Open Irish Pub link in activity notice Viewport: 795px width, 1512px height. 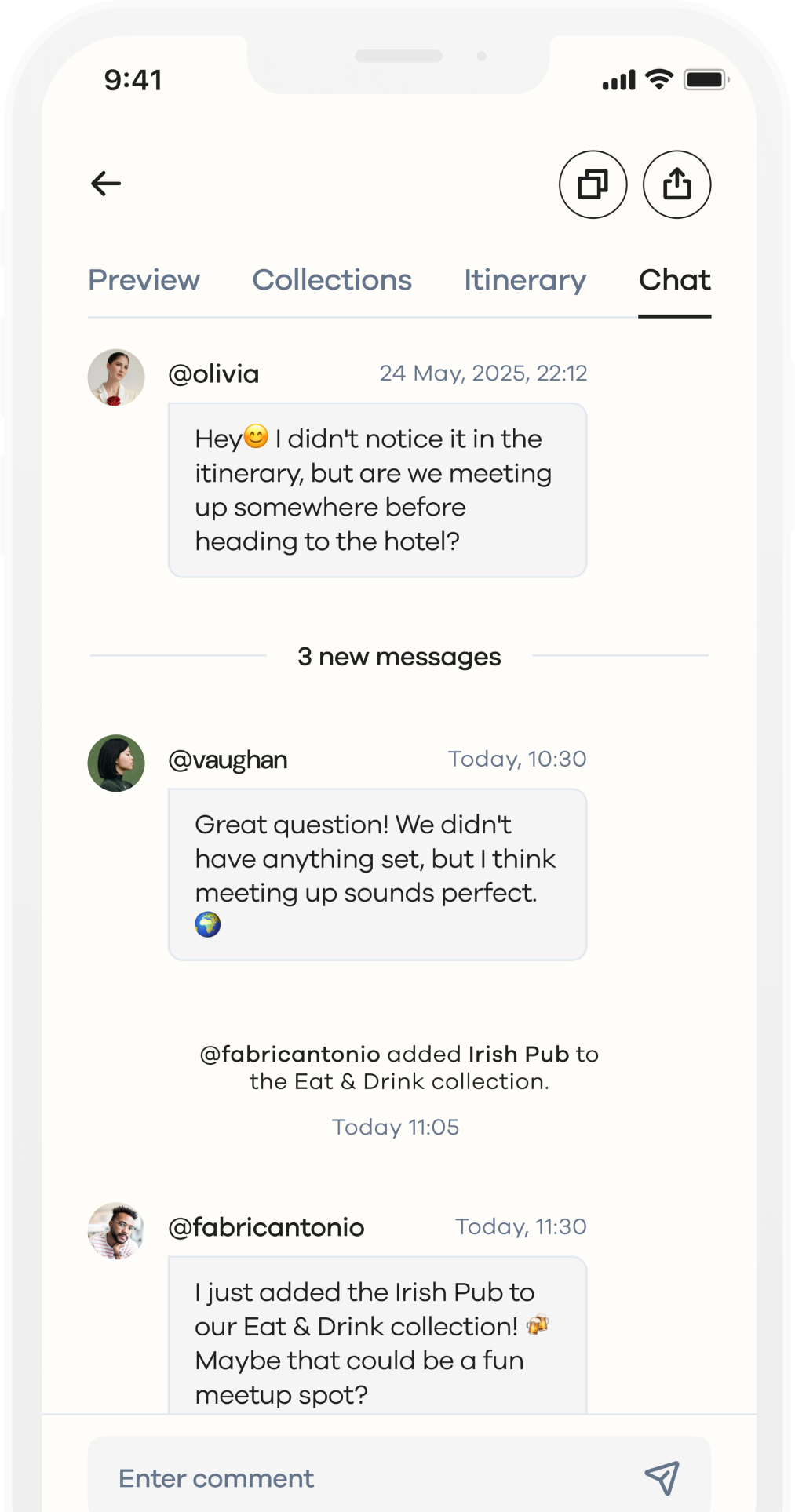coord(518,1054)
